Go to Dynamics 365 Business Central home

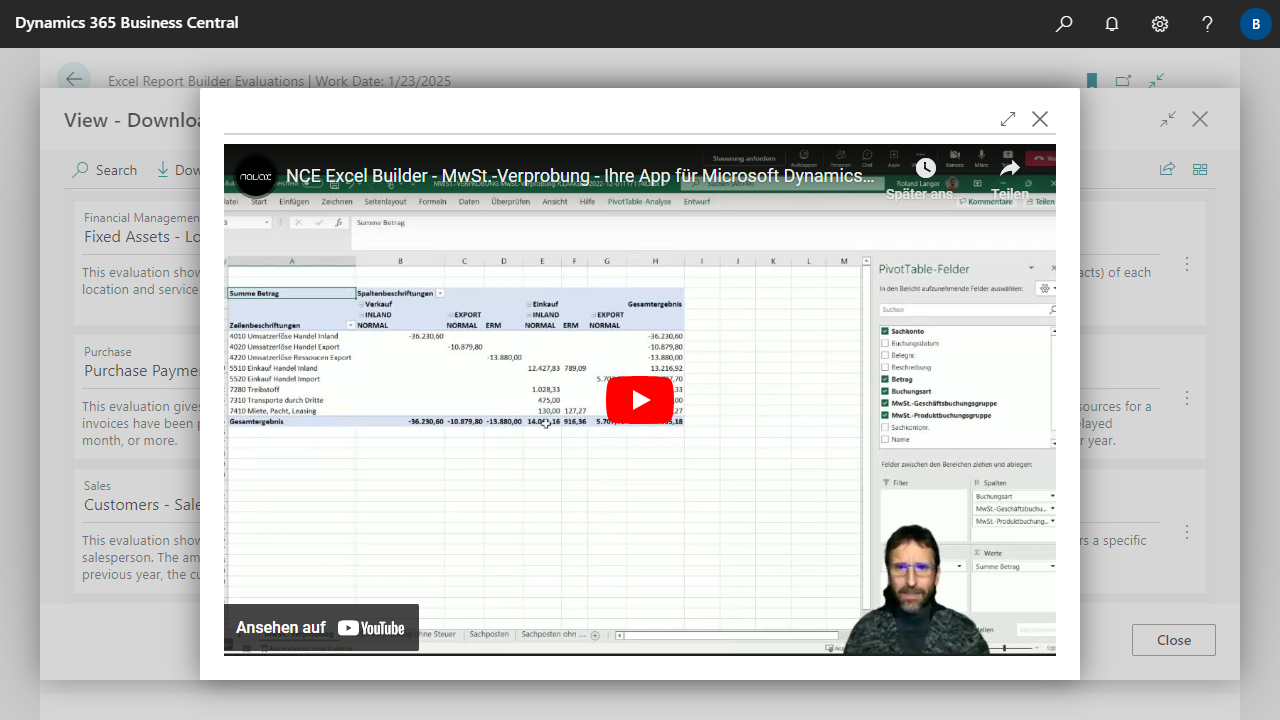[x=127, y=23]
